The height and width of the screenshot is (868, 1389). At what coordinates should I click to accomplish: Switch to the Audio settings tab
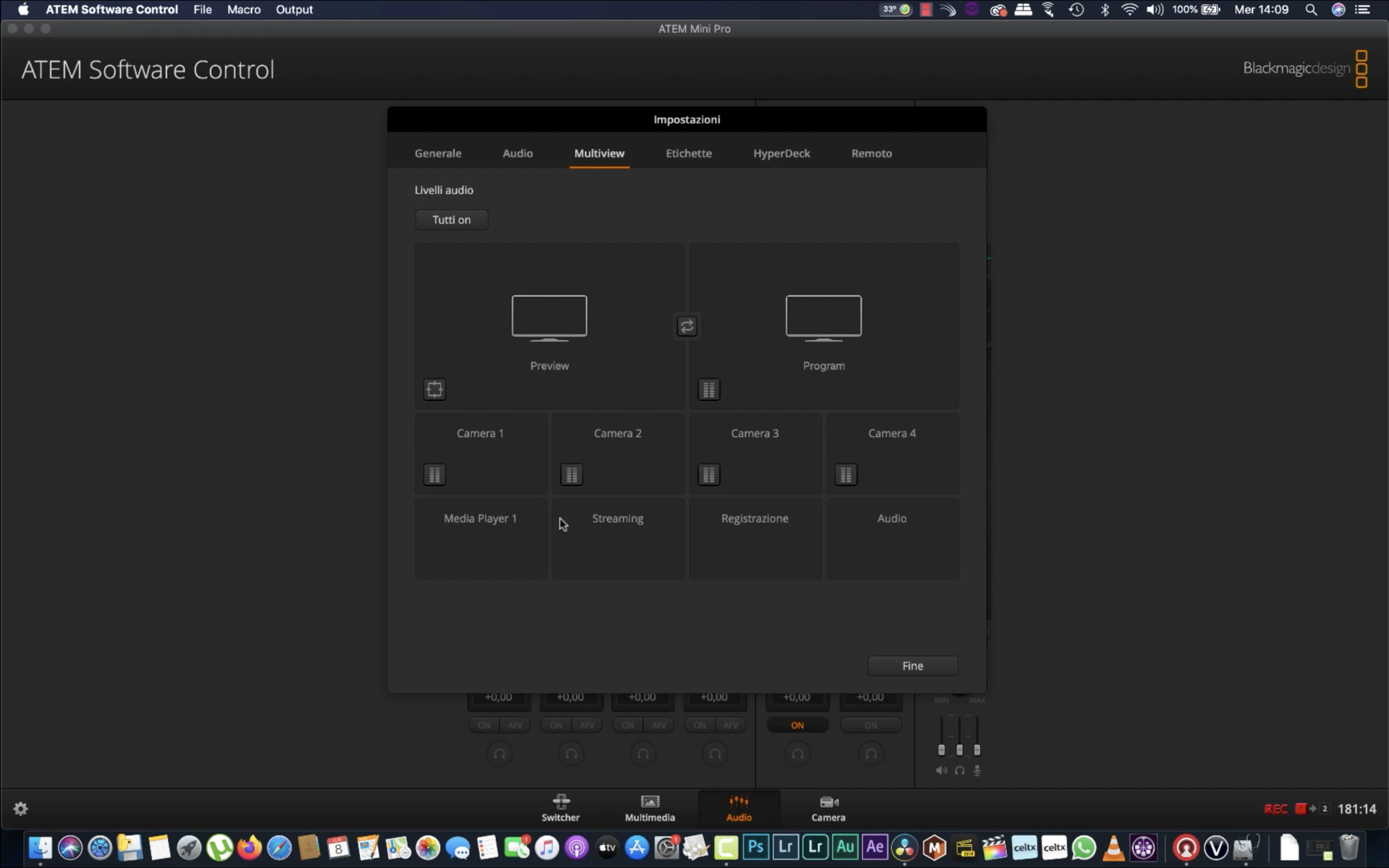(517, 153)
